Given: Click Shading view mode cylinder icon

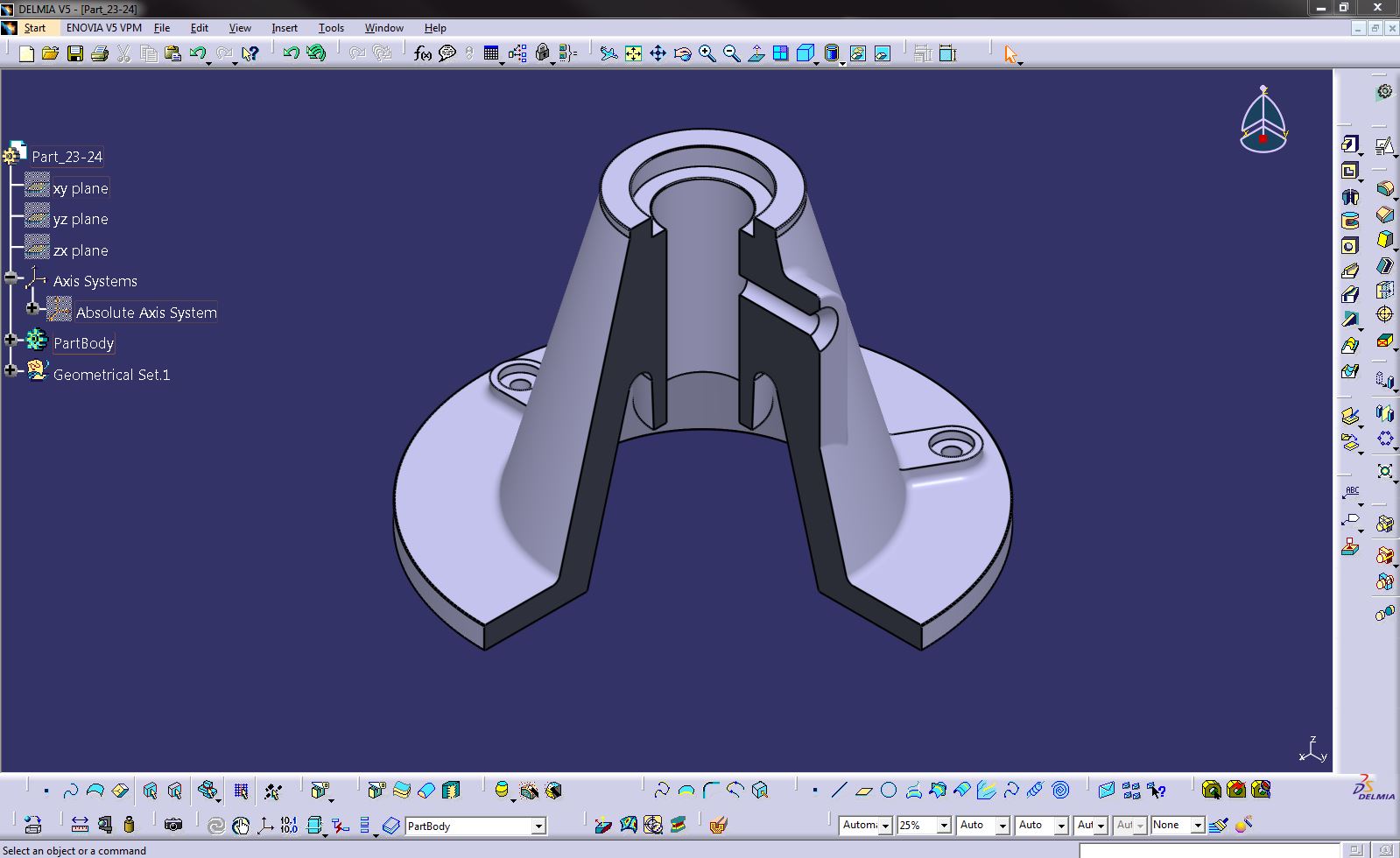Looking at the screenshot, I should pos(832,54).
